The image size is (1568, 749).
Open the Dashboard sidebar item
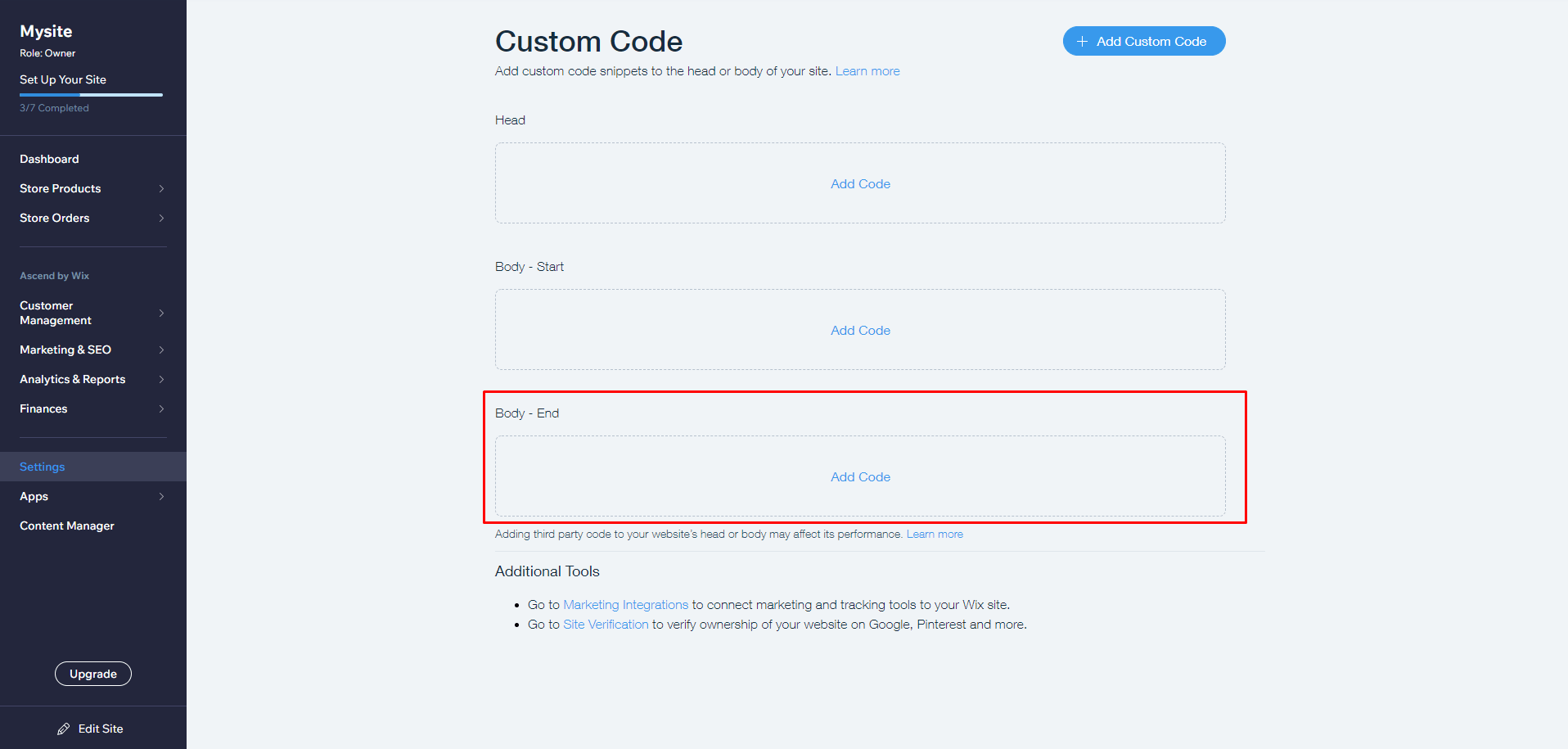(x=49, y=159)
